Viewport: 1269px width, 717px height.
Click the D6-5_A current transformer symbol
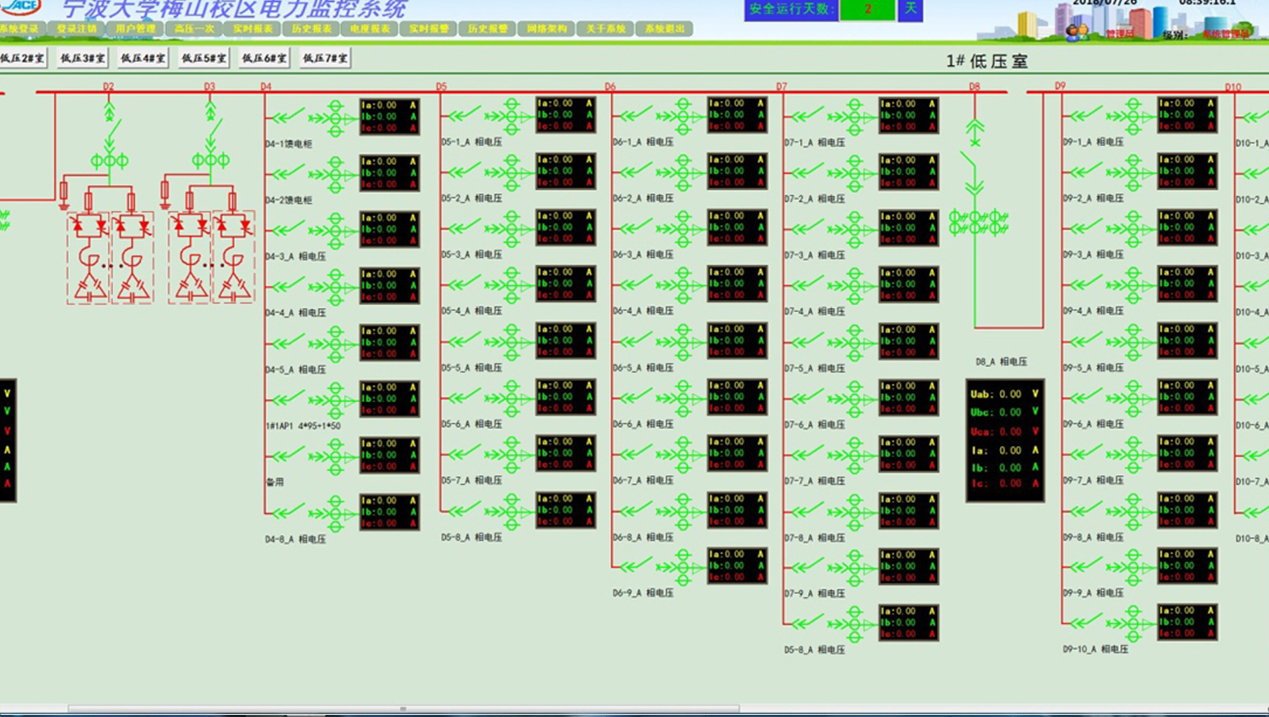(683, 342)
